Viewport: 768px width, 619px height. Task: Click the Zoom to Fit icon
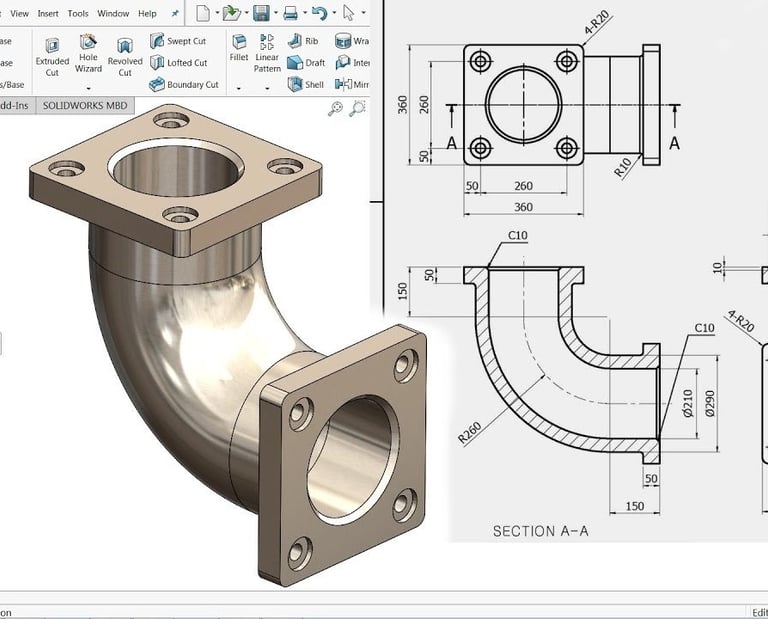click(336, 109)
